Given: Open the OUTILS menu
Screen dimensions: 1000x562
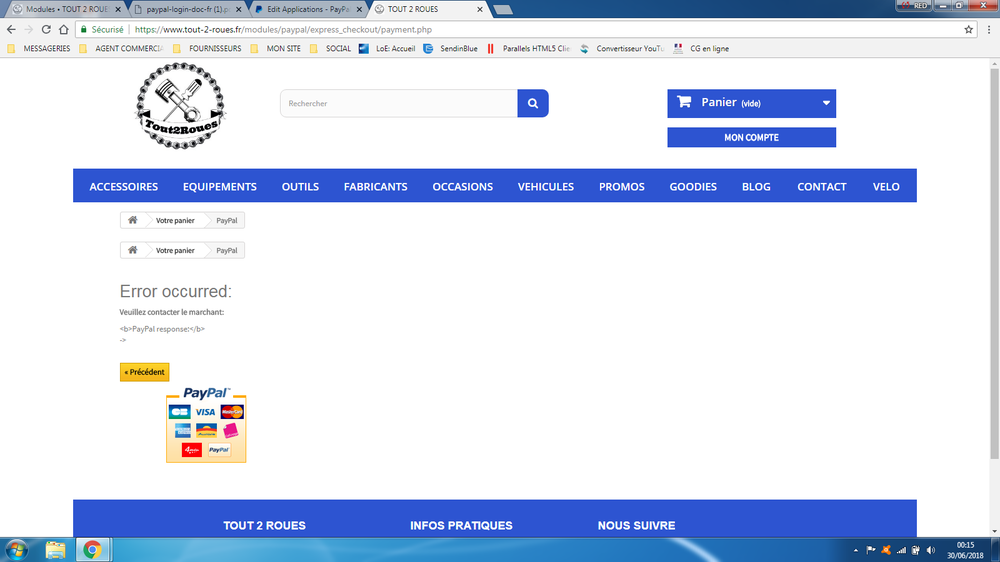Looking at the screenshot, I should (x=300, y=186).
